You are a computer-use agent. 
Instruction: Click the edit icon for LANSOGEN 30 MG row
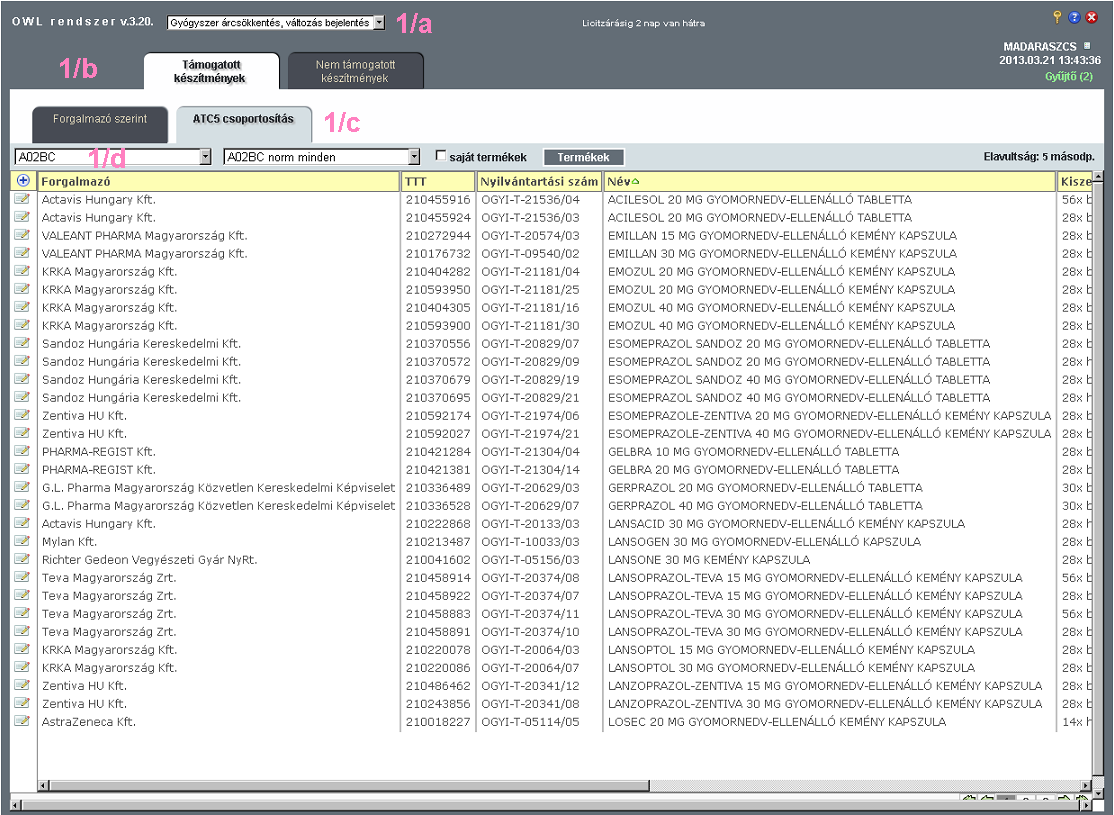pyautogui.click(x=22, y=541)
